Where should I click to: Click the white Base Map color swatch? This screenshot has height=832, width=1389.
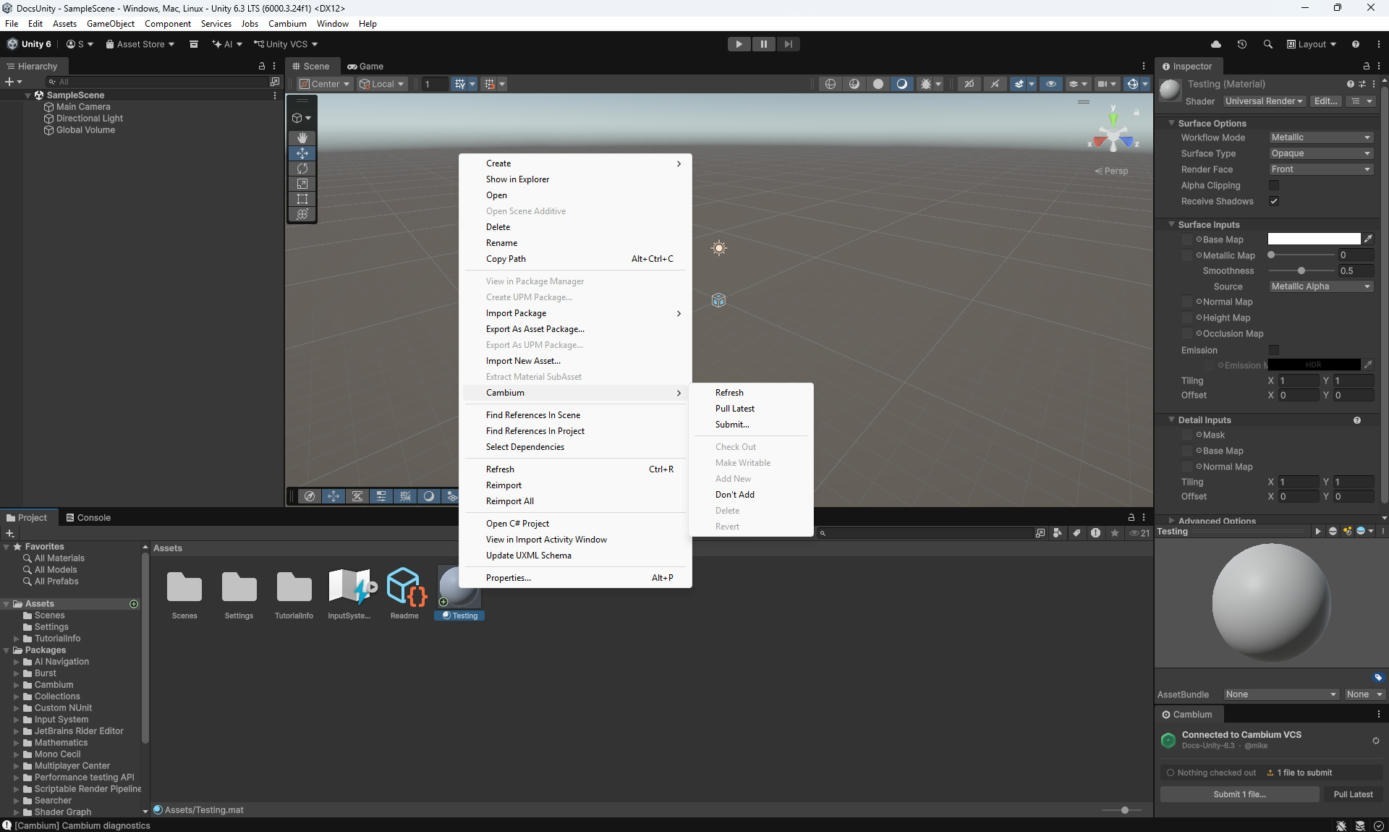tap(1314, 239)
